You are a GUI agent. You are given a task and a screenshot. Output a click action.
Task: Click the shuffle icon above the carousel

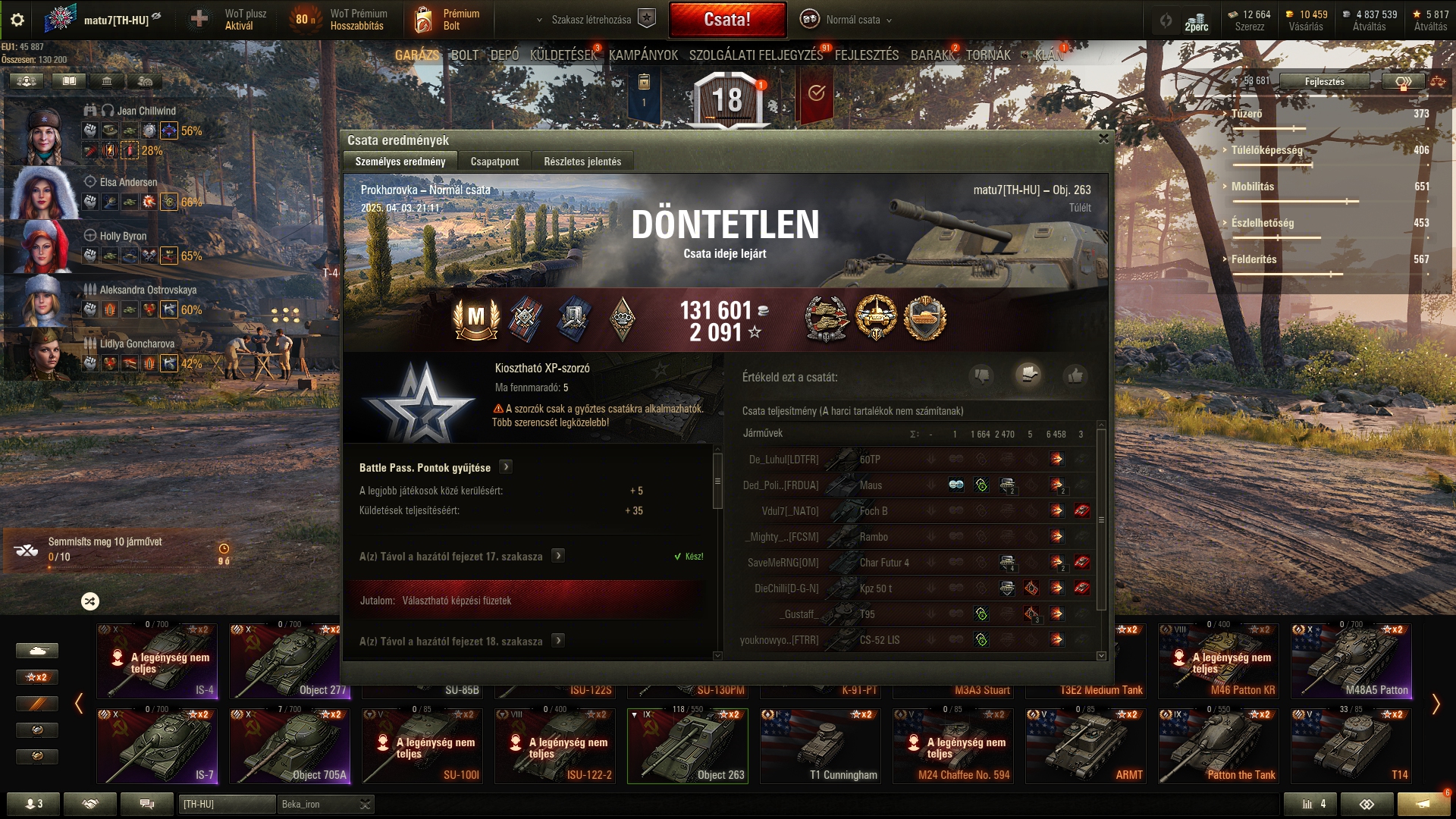[90, 601]
